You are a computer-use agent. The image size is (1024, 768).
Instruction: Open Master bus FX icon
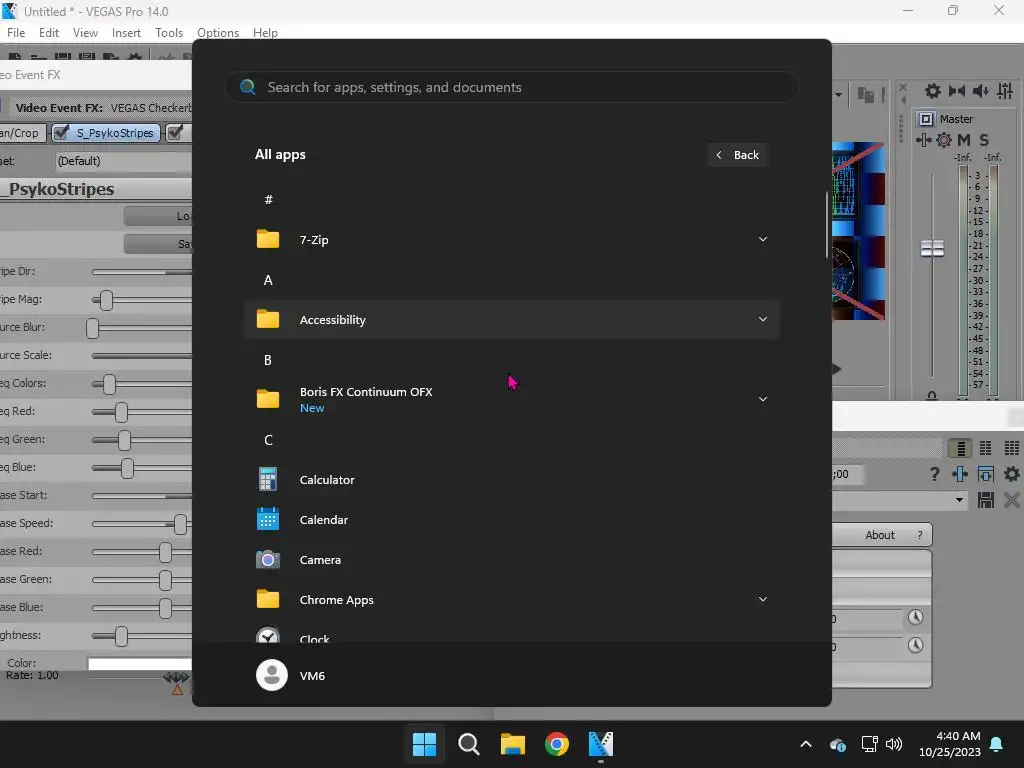click(923, 140)
